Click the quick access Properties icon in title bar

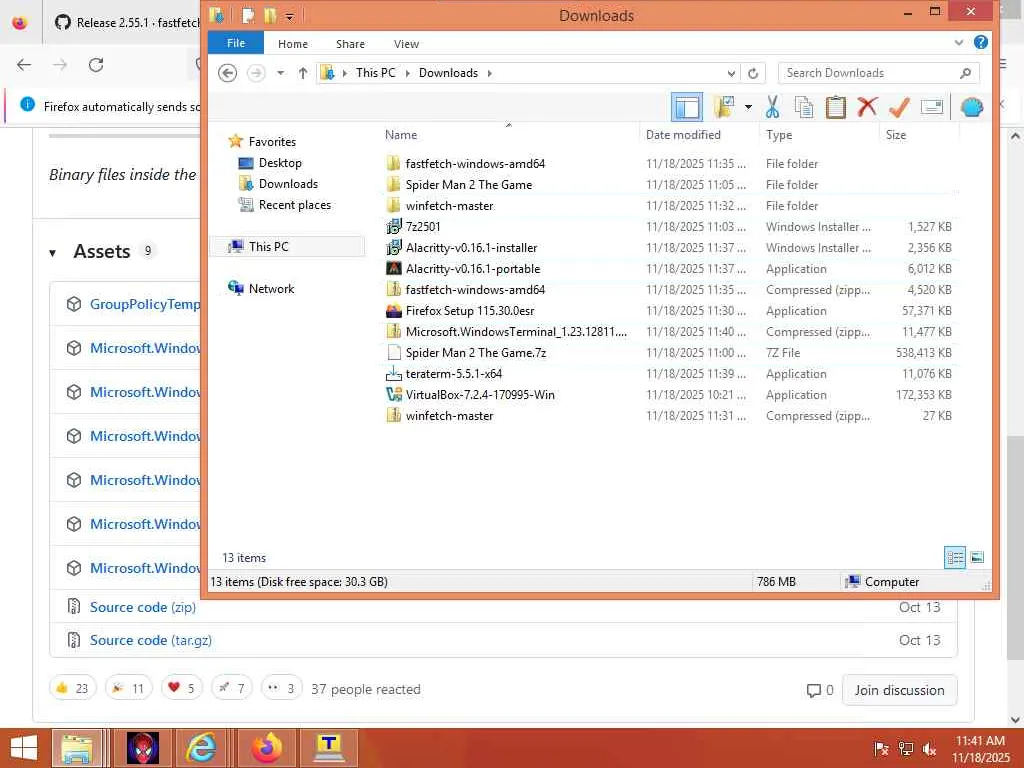coord(248,15)
